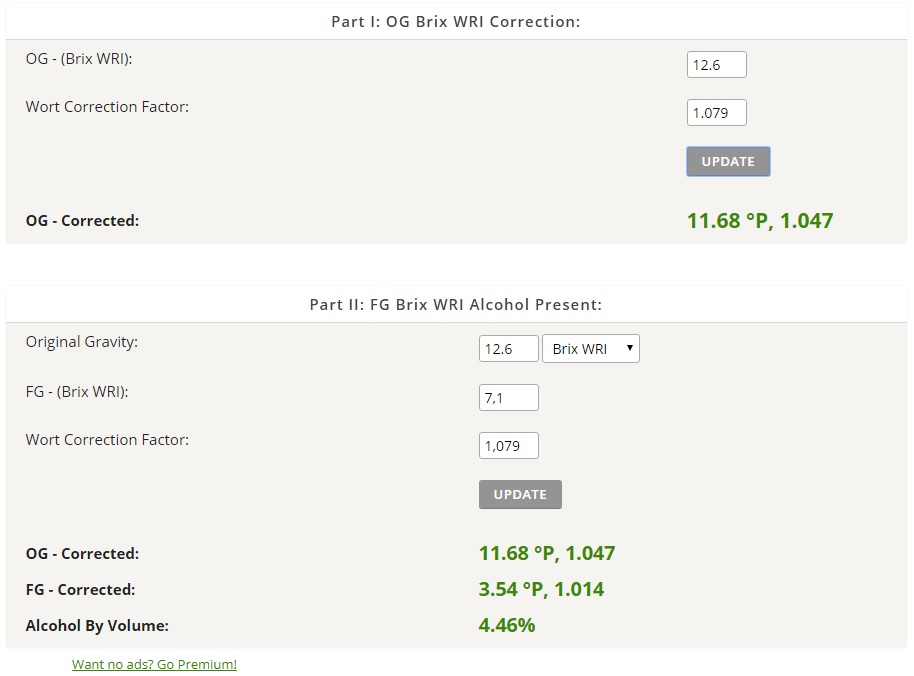914x676 pixels.
Task: Click the dropdown arrow beside Brix WRI
Action: (630, 348)
